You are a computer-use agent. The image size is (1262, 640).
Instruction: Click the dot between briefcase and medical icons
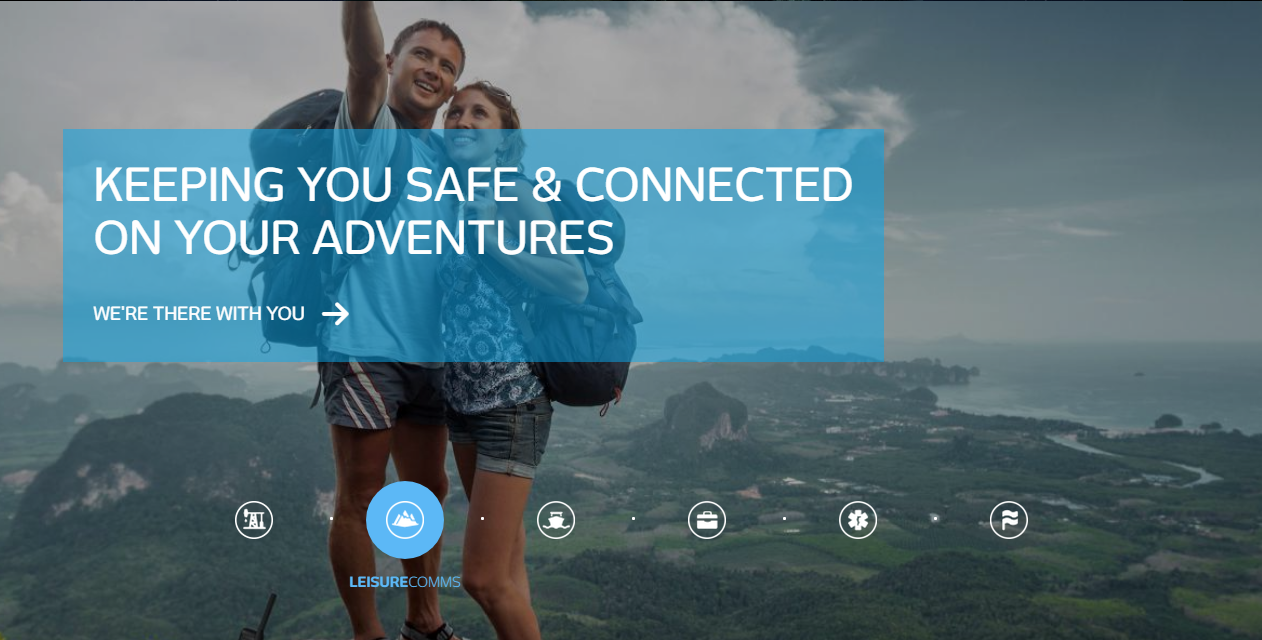(x=784, y=519)
